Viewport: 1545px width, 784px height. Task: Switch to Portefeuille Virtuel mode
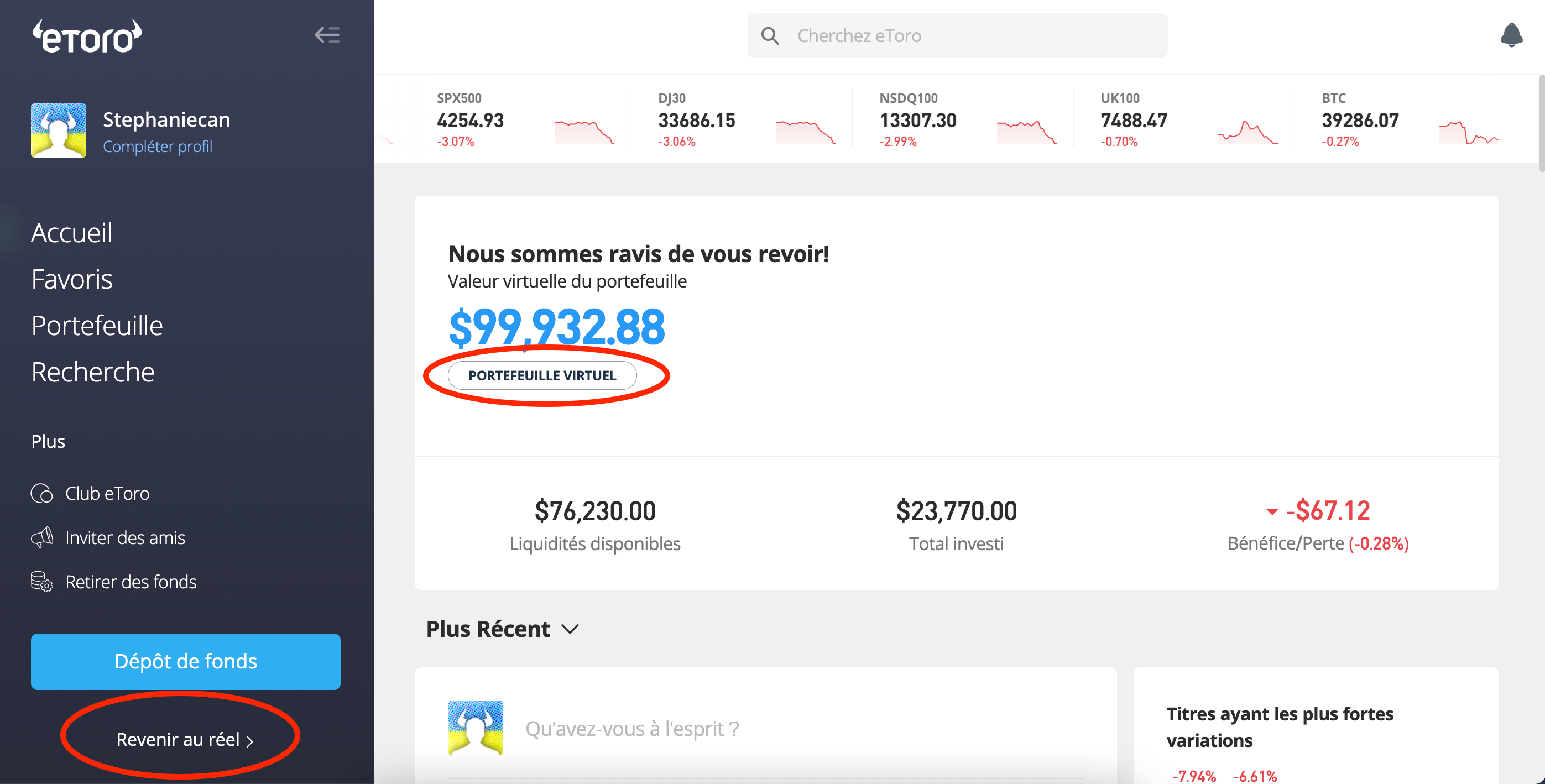pyautogui.click(x=542, y=375)
